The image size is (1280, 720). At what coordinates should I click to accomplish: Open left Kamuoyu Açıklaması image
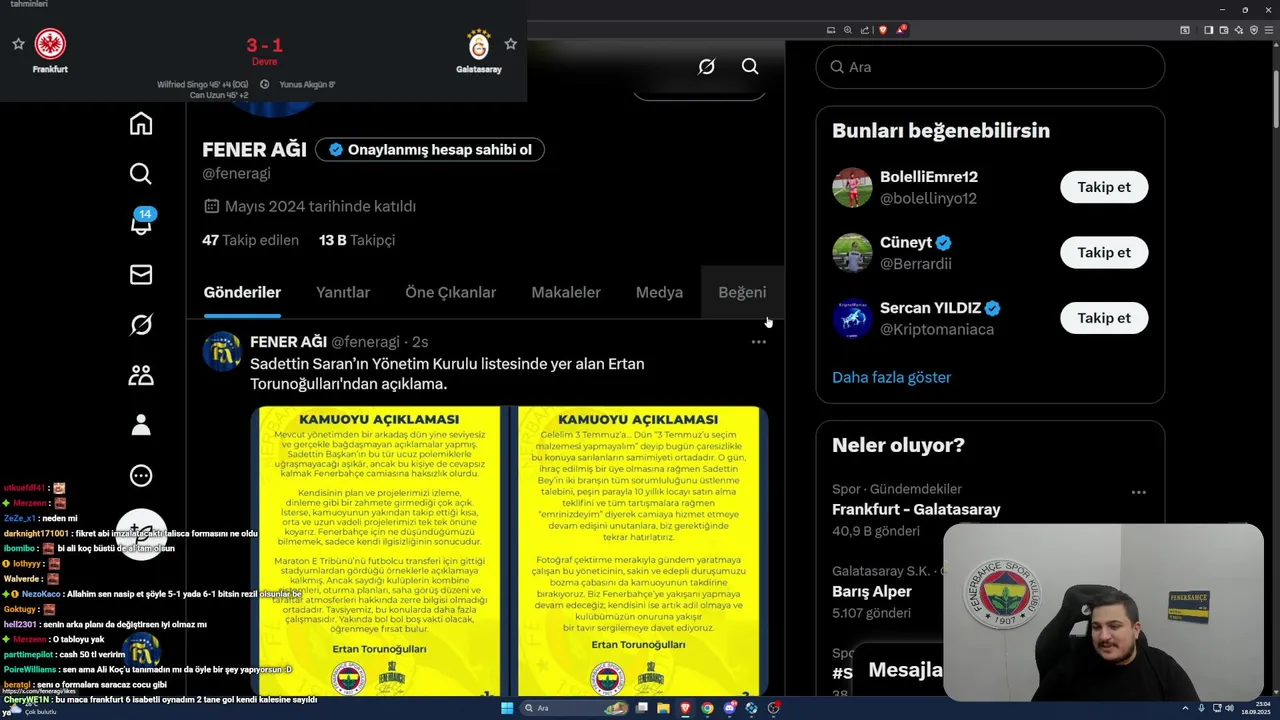[379, 551]
